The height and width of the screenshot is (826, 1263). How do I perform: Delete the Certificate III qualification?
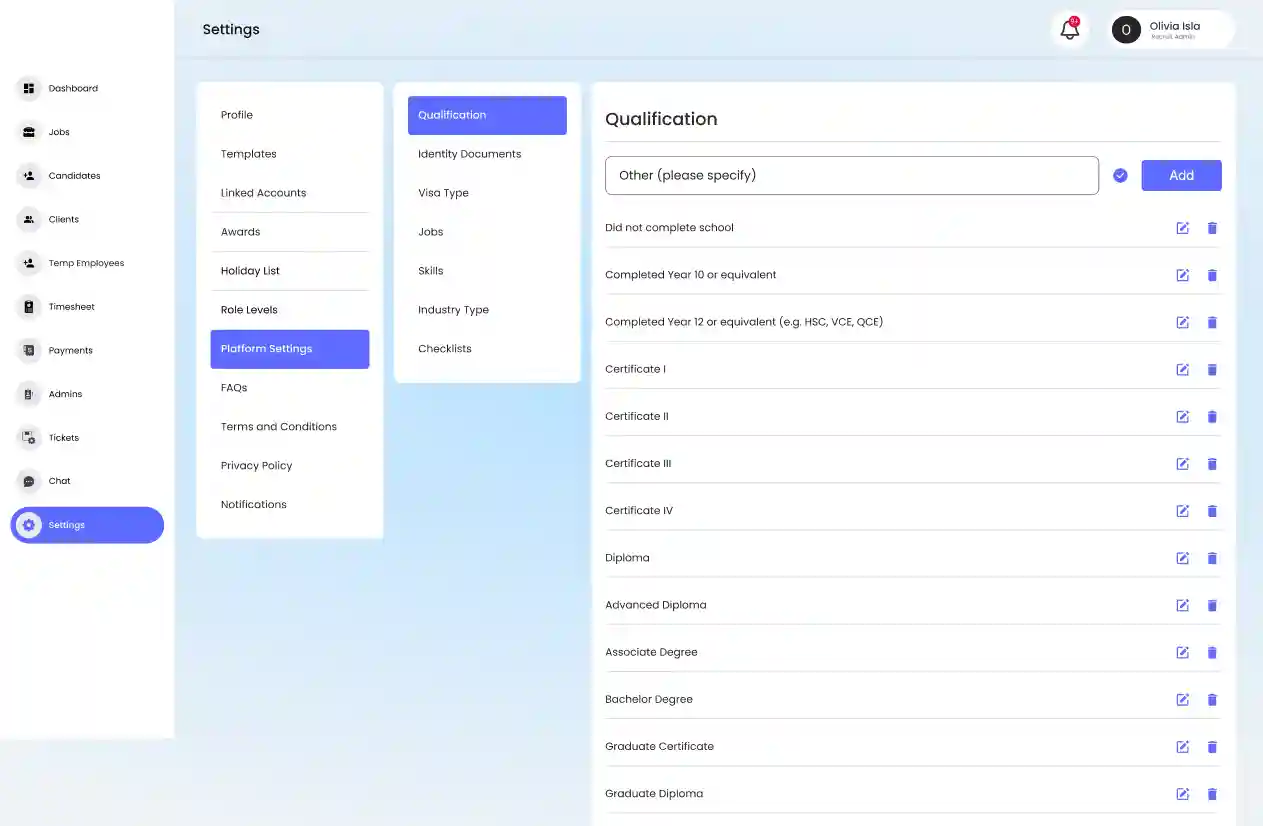[x=1212, y=464]
